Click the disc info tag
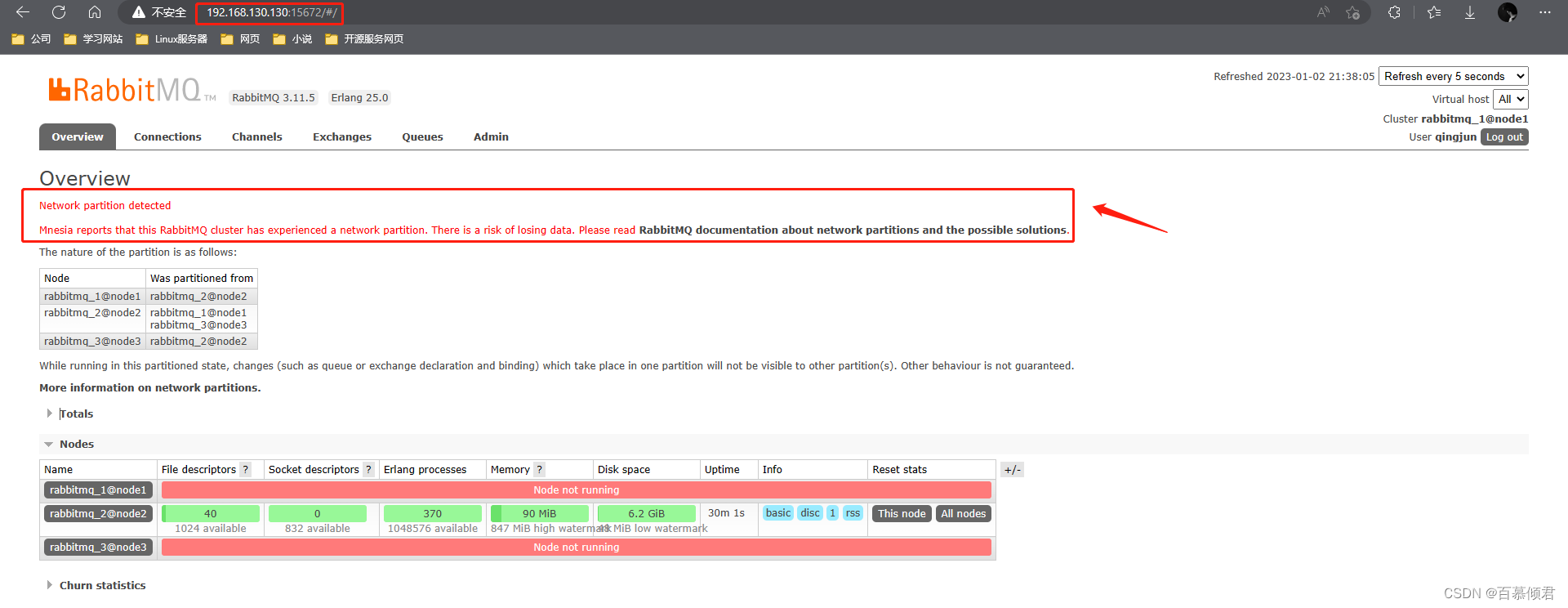1568x608 pixels. tap(810, 512)
